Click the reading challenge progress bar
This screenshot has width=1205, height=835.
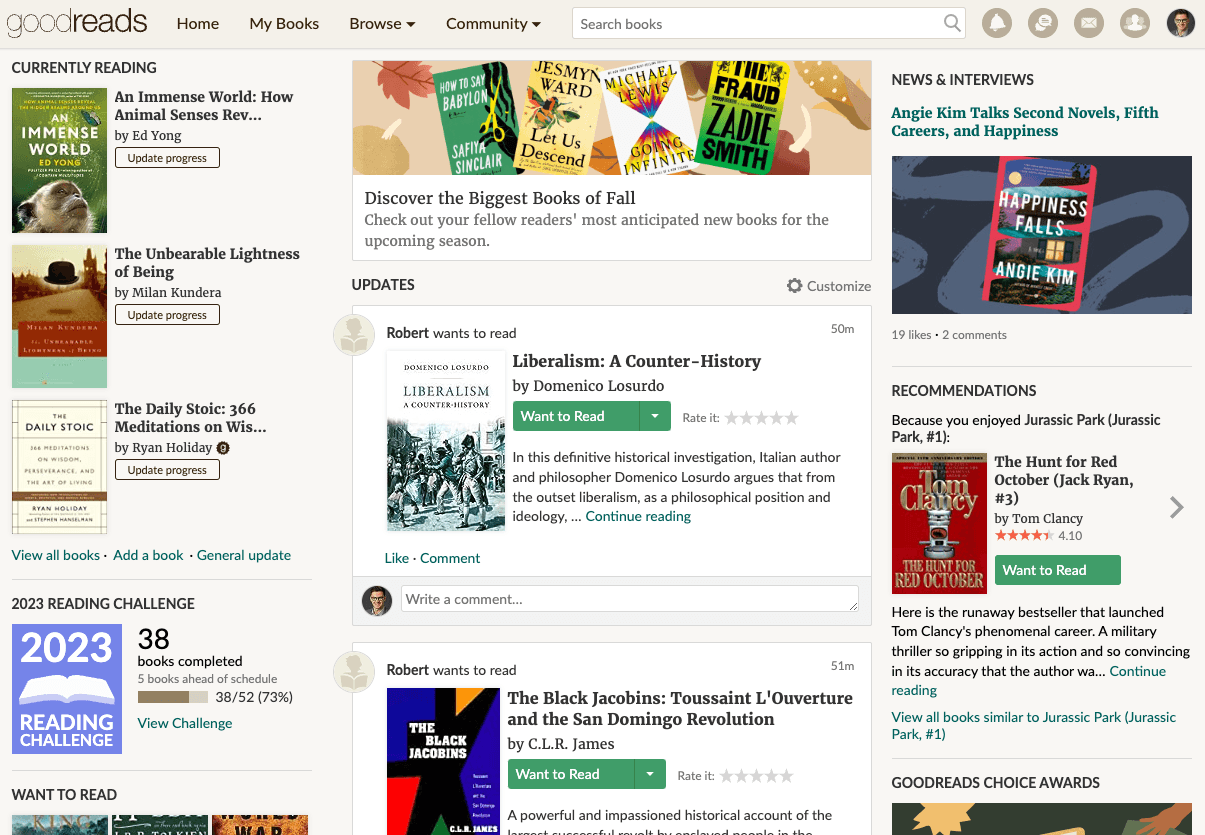173,697
